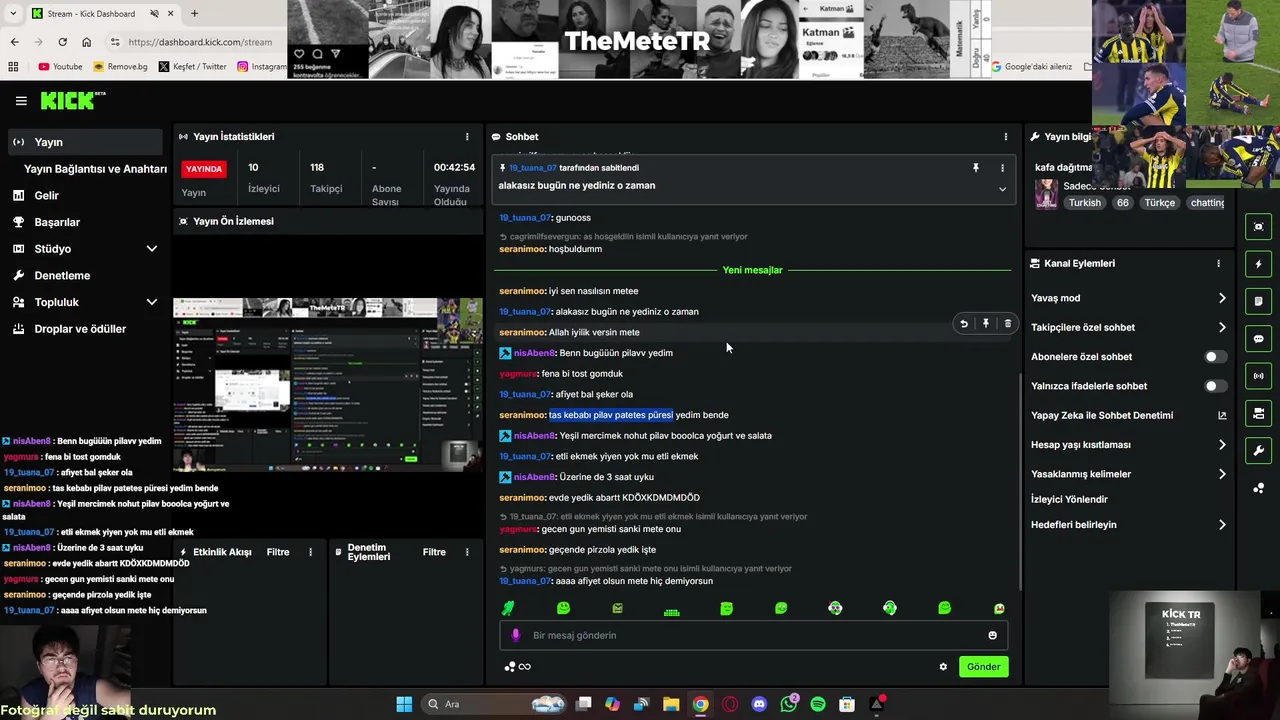Select the first green leaf emote

point(508,608)
